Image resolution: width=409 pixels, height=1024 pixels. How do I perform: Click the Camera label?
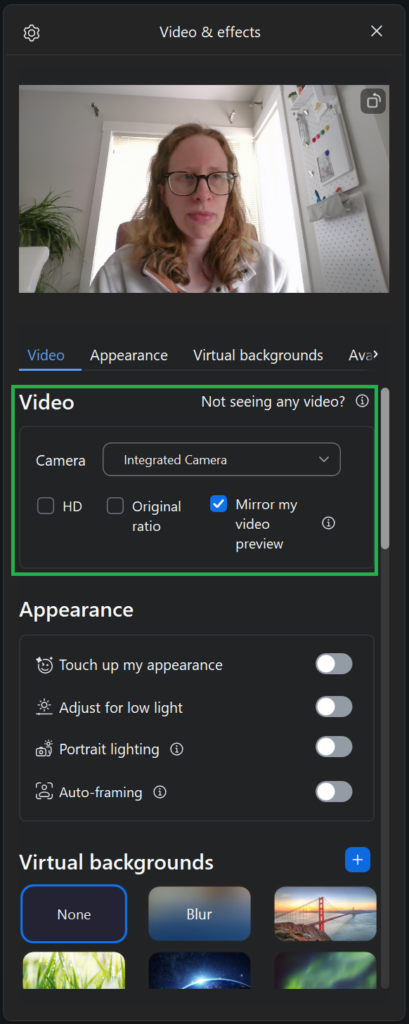[x=61, y=460]
